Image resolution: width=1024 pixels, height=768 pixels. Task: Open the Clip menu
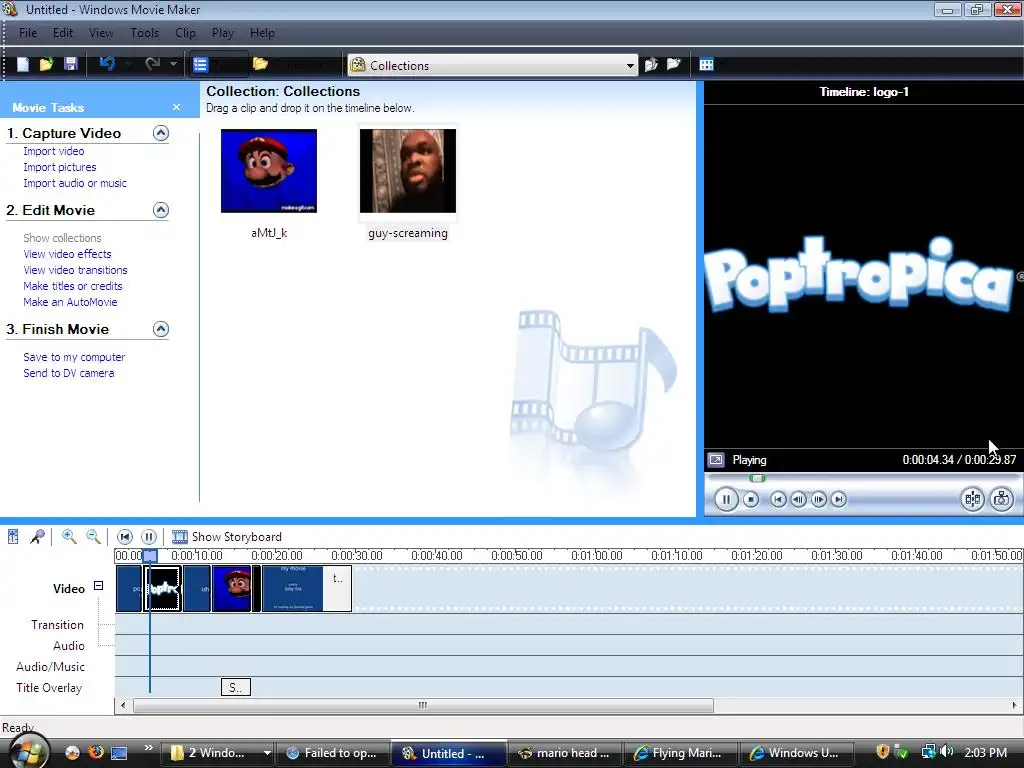[x=185, y=33]
